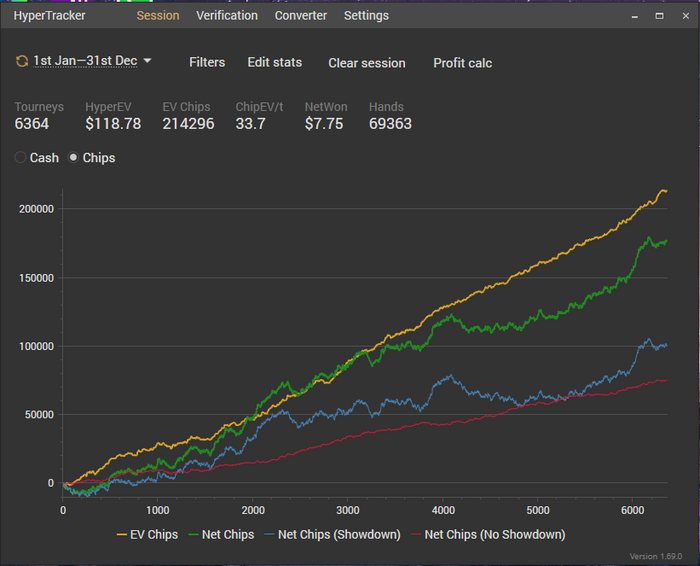
Task: Open Profit calc
Action: click(x=462, y=63)
